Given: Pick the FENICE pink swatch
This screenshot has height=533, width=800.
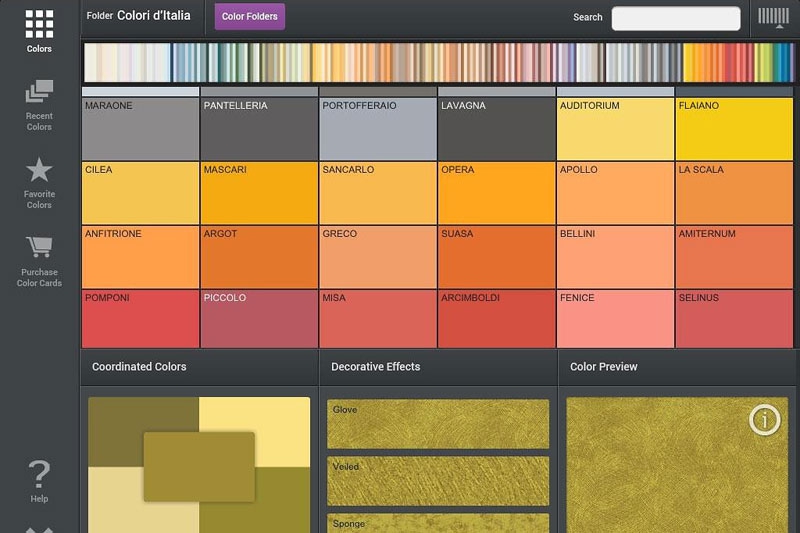Looking at the screenshot, I should pyautogui.click(x=615, y=319).
